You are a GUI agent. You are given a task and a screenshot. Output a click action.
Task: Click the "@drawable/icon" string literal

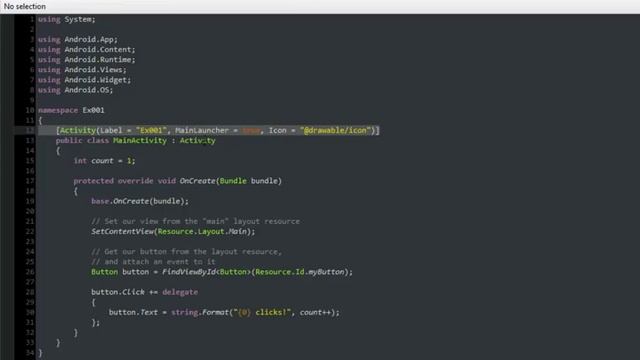click(x=335, y=130)
